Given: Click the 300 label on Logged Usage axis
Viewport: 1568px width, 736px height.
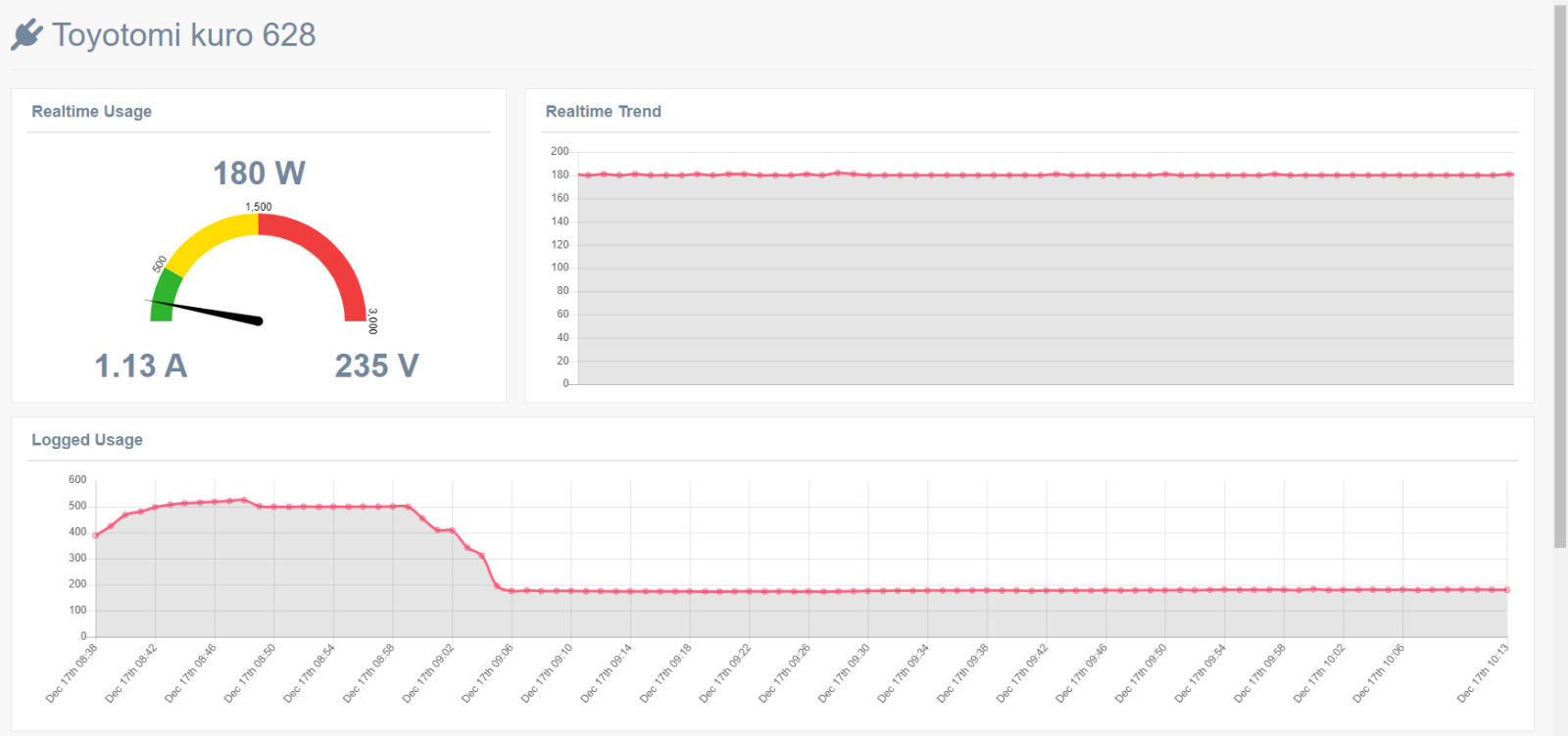Looking at the screenshot, I should [x=77, y=558].
